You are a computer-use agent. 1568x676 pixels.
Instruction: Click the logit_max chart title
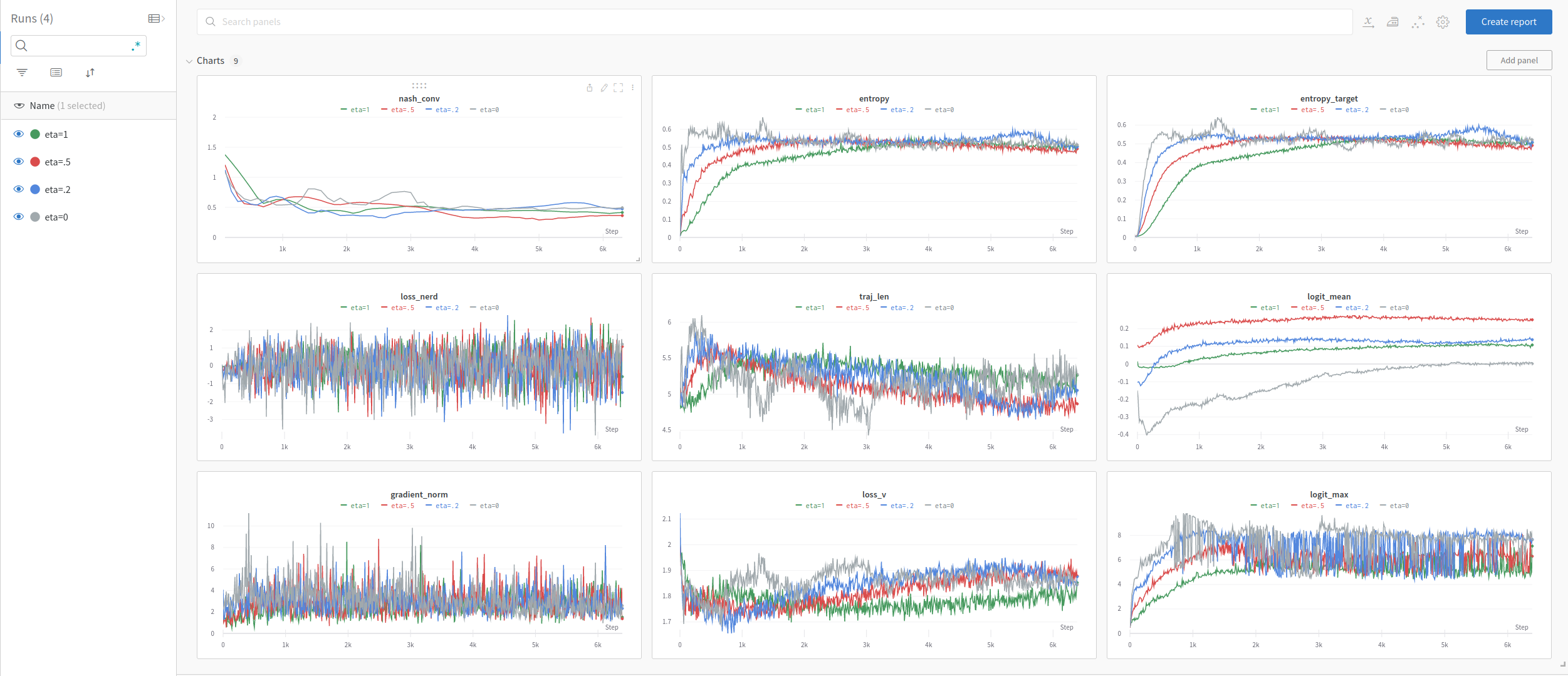tap(1329, 495)
